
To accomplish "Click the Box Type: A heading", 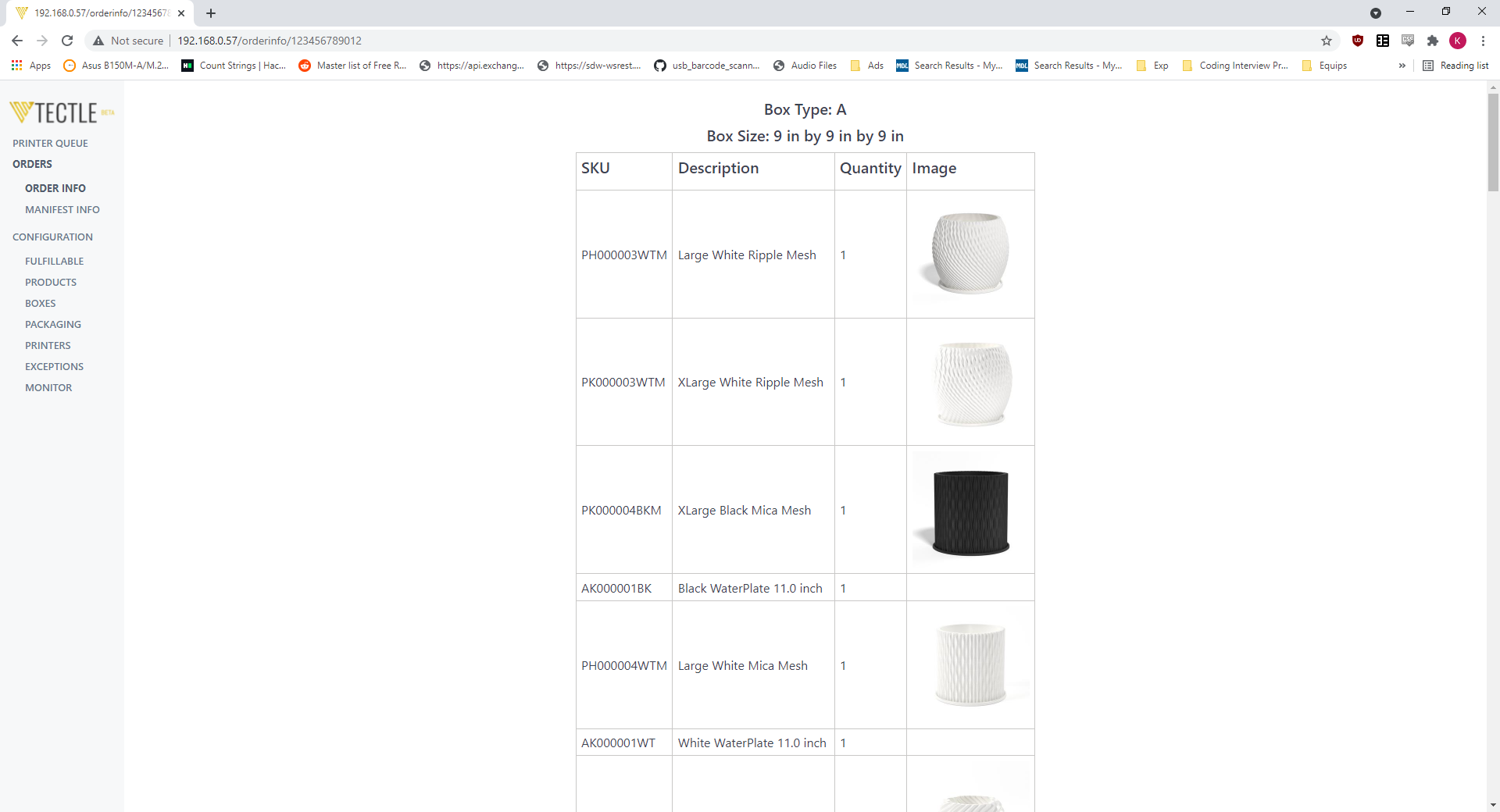I will click(805, 110).
